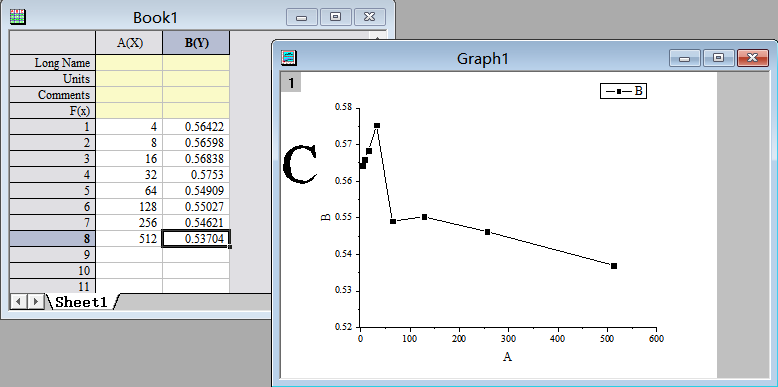Click the Units row label
The height and width of the screenshot is (387, 778).
click(53, 79)
